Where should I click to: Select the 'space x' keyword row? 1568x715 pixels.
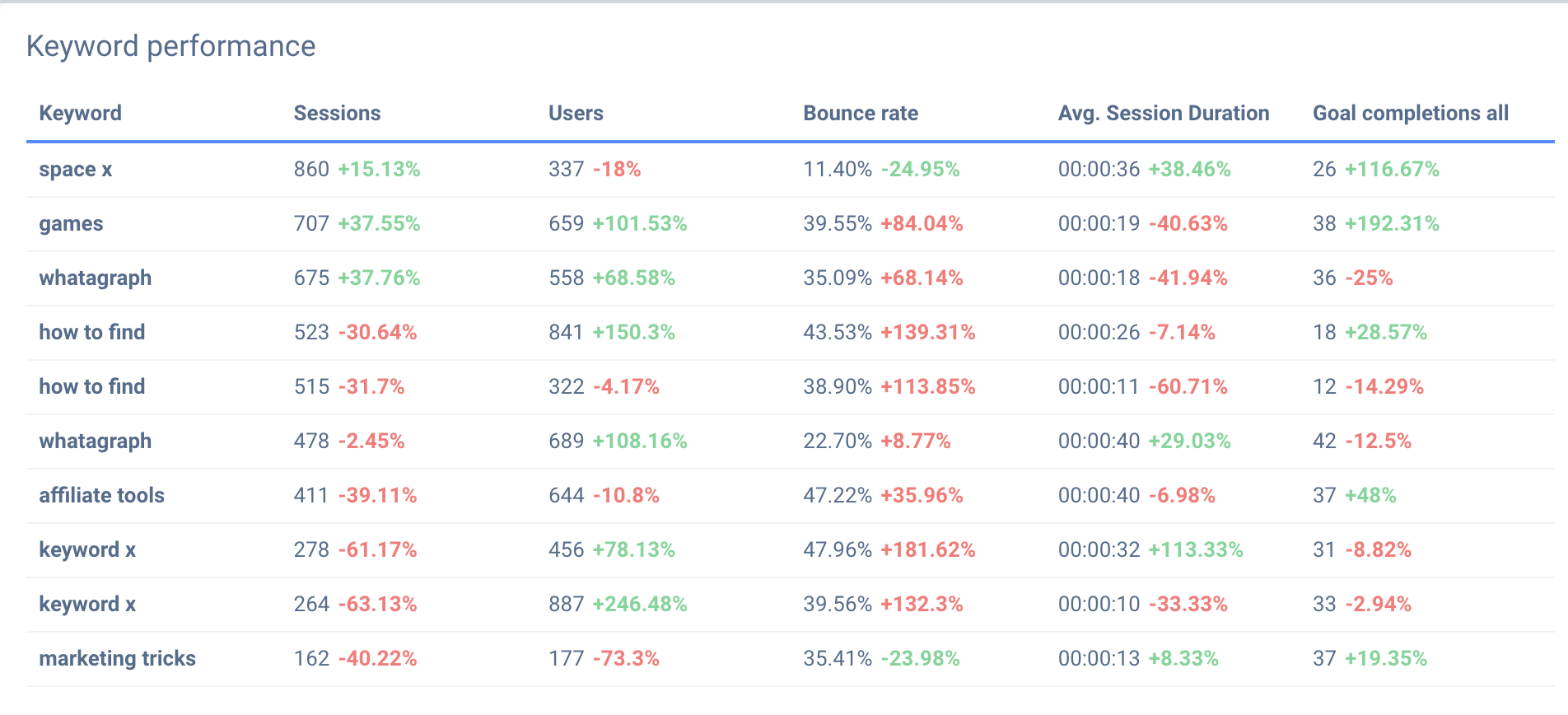click(76, 169)
